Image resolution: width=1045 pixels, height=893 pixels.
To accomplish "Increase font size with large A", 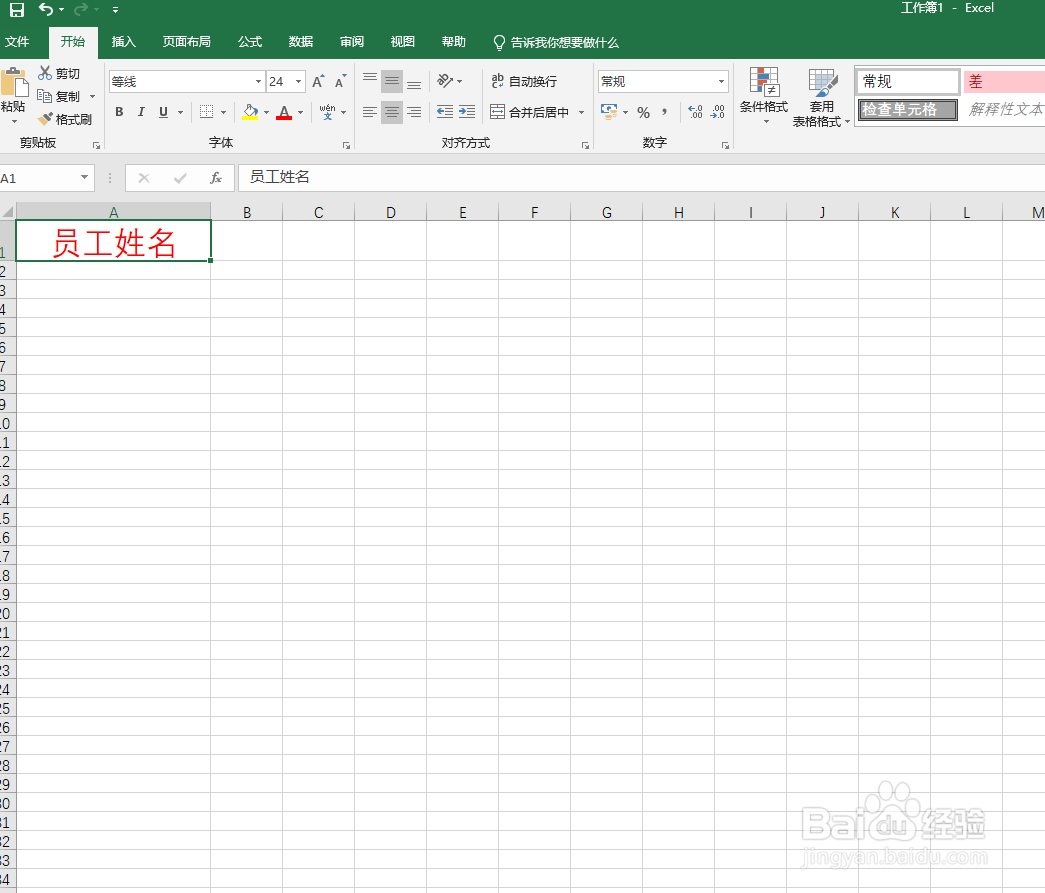I will pyautogui.click(x=319, y=81).
